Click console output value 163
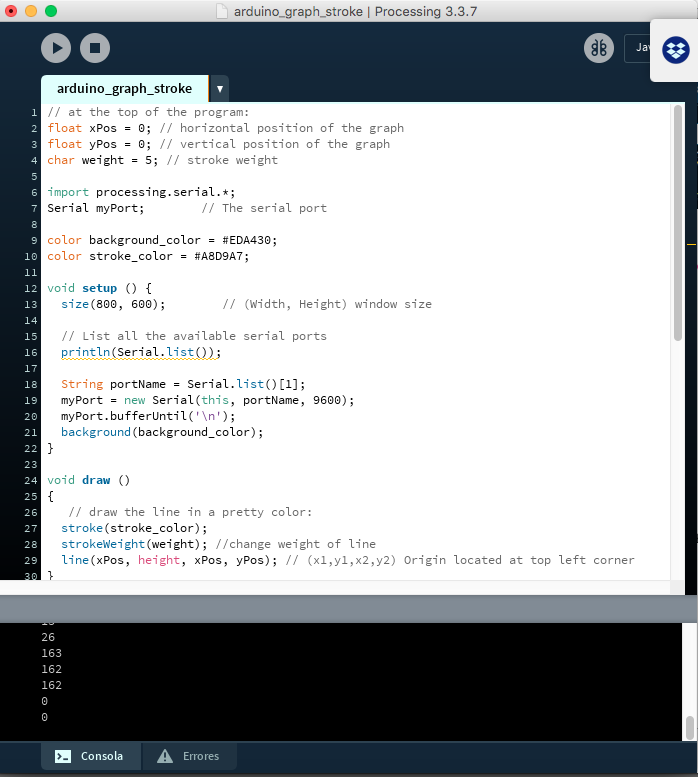Image resolution: width=698 pixels, height=777 pixels. coord(52,653)
